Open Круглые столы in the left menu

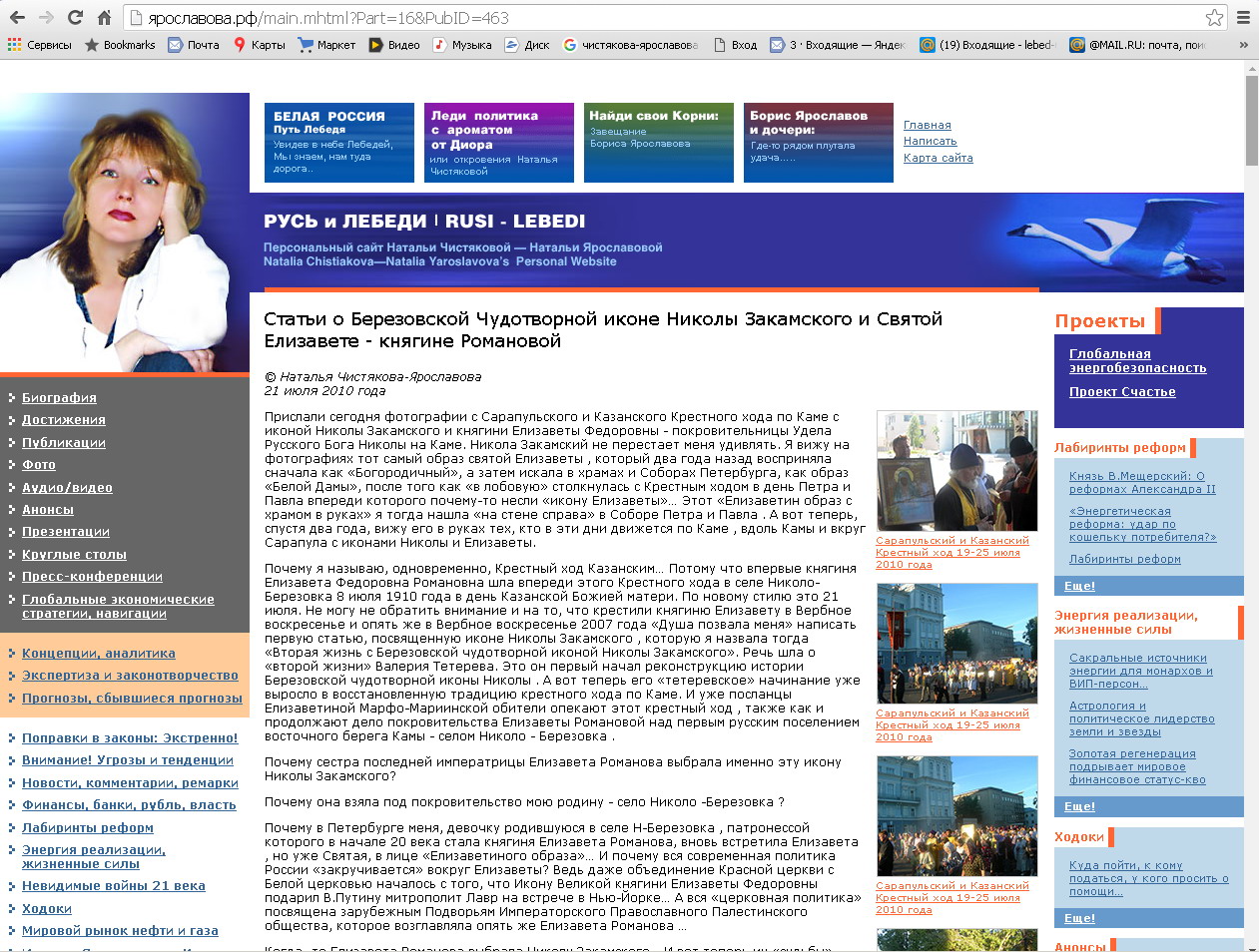pyautogui.click(x=74, y=554)
